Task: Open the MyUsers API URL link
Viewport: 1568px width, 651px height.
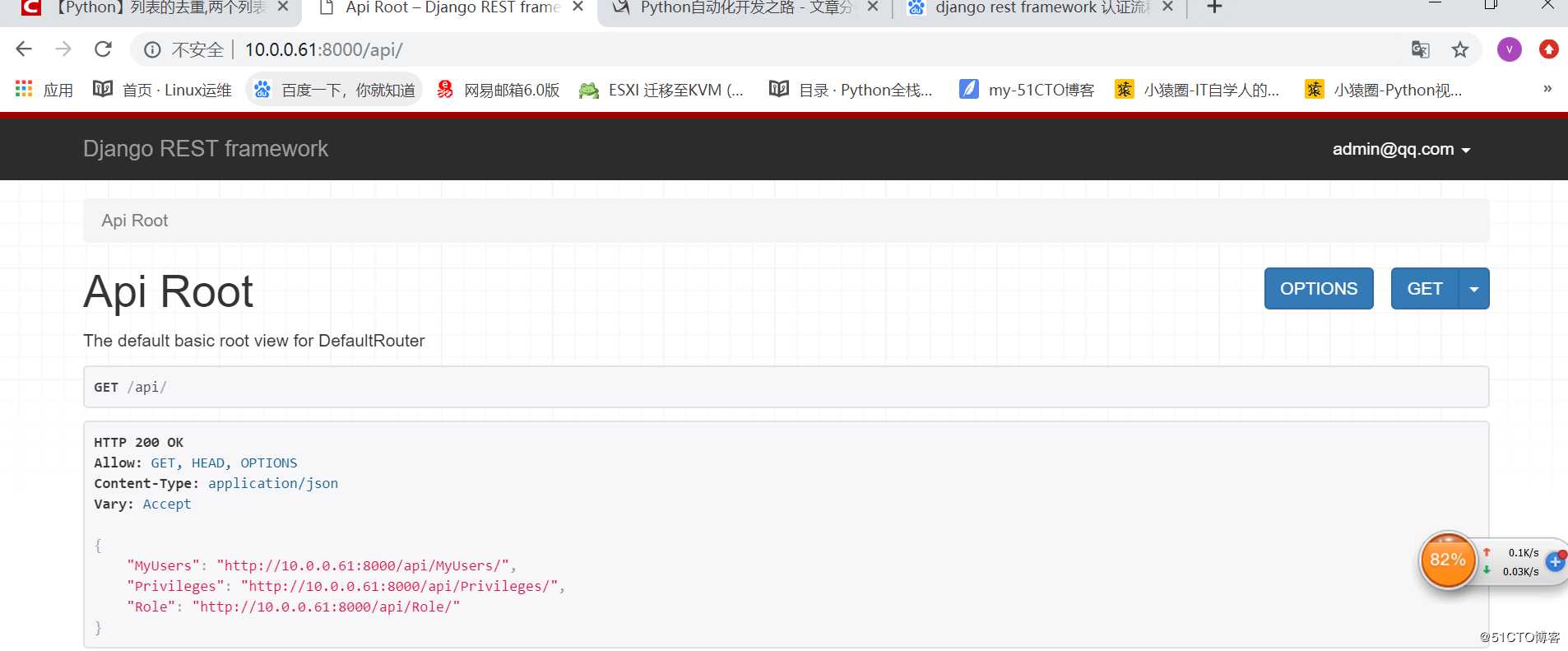Action: click(363, 566)
